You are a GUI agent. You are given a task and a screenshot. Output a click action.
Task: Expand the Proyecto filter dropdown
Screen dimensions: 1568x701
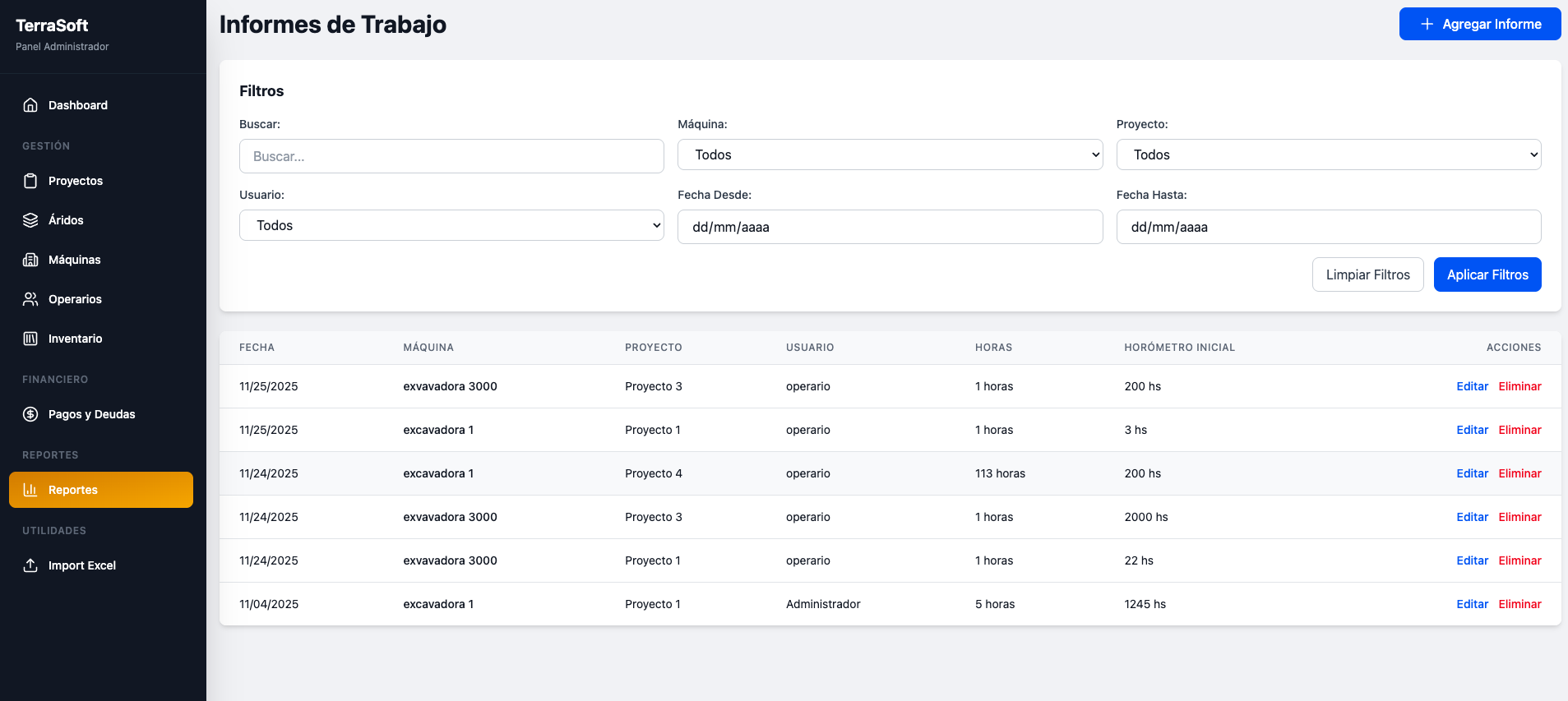1328,154
